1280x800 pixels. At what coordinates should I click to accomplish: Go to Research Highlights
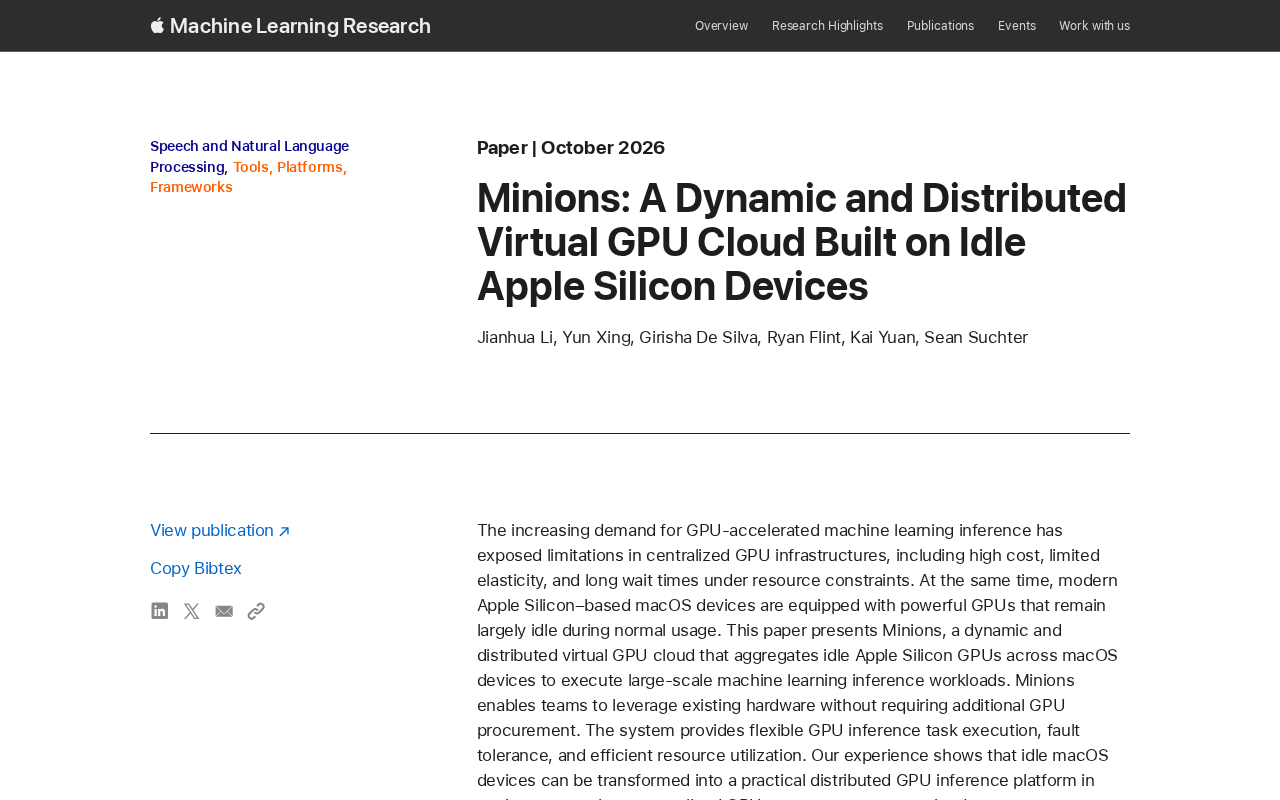point(827,26)
